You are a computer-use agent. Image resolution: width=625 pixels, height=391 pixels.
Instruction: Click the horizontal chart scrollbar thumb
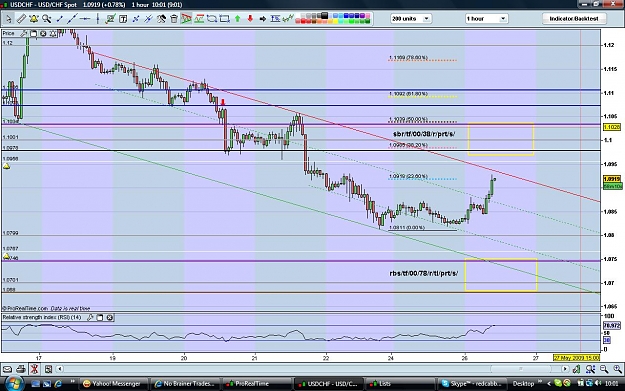point(520,369)
